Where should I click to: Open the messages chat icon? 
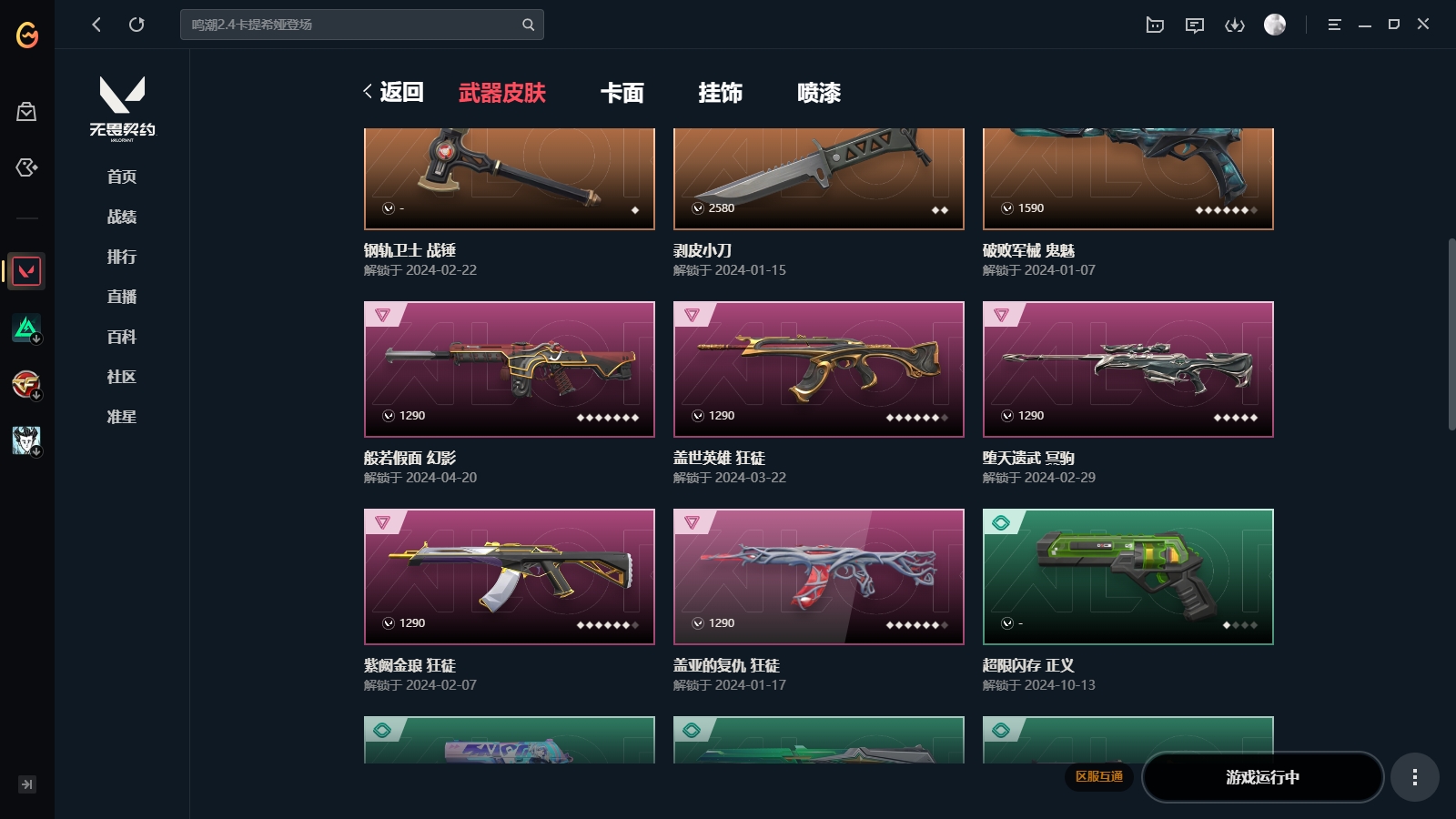pos(1195,25)
